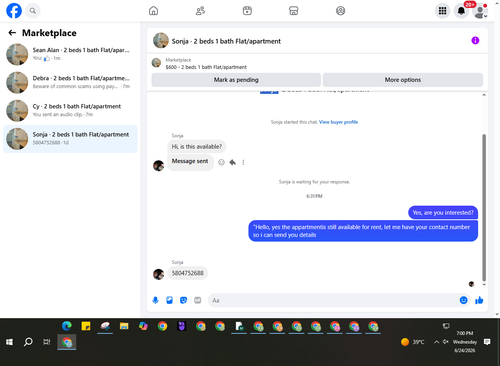Click the message input field 'Aa'
This screenshot has width=500, height=366.
point(333,300)
